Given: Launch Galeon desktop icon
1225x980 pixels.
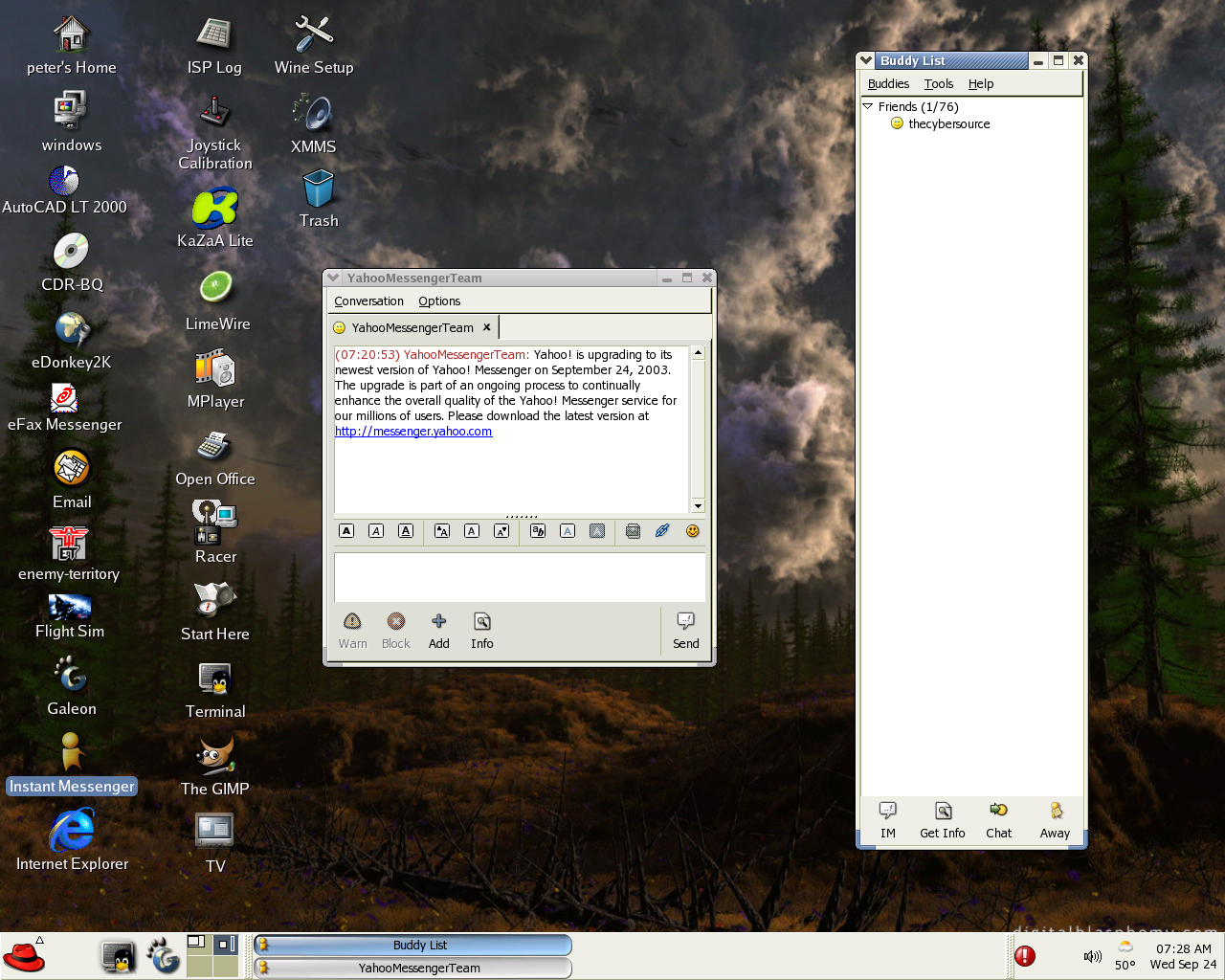Looking at the screenshot, I should [72, 687].
